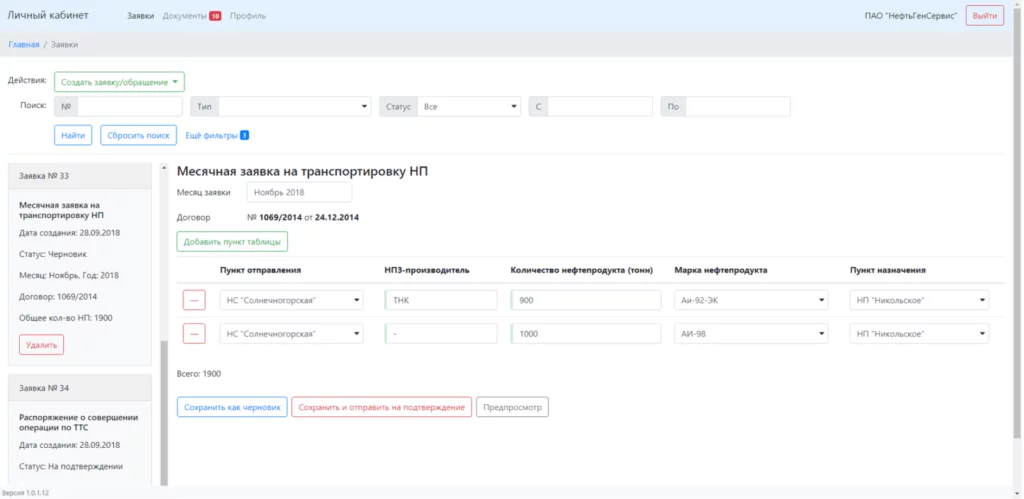
Task: Open the Создать заявку/обращение dropdown
Action: click(x=119, y=82)
